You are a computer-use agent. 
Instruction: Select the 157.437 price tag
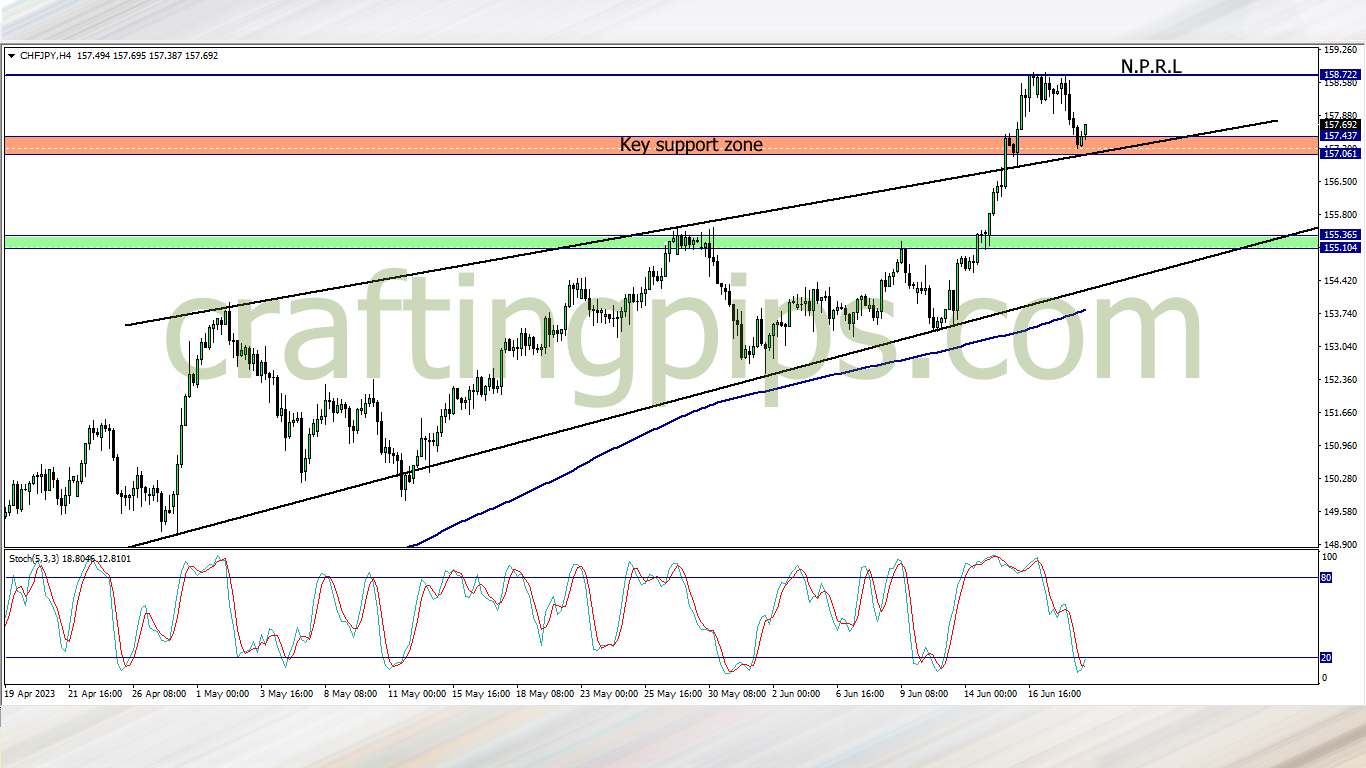(1340, 136)
